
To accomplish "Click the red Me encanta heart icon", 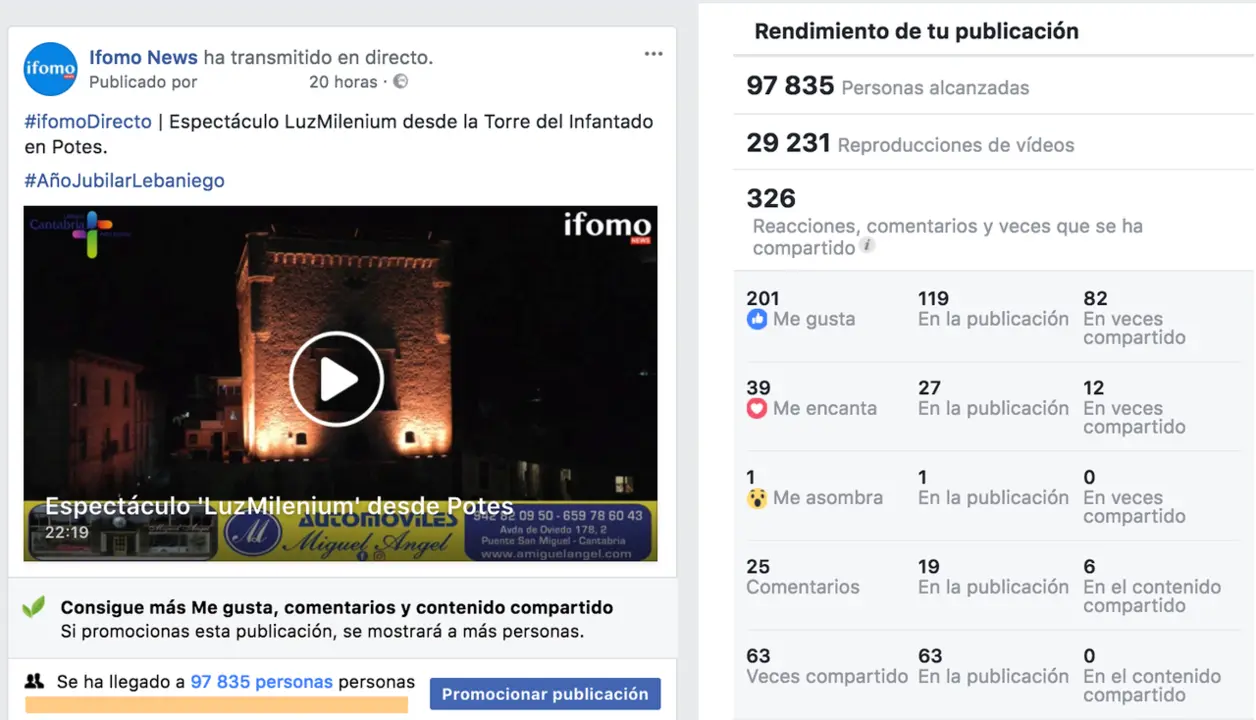I will (x=757, y=409).
